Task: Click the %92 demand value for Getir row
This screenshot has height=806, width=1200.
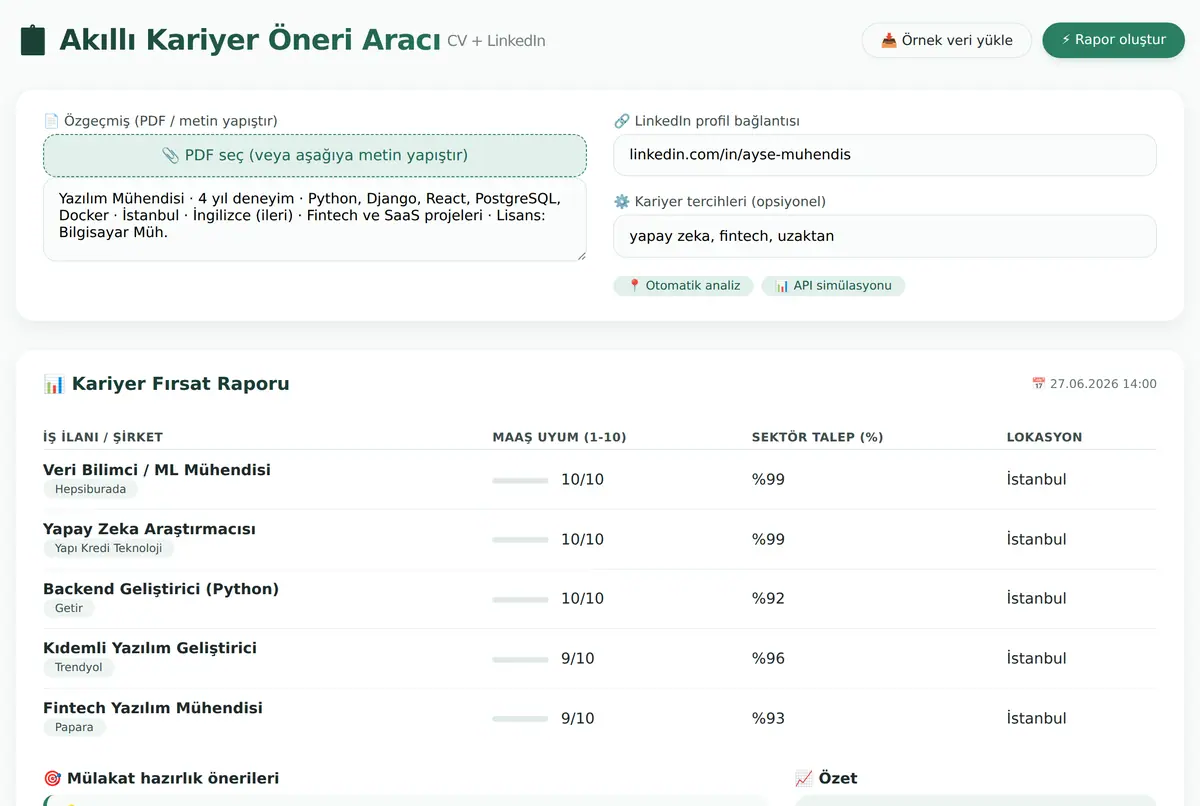Action: pos(768,599)
